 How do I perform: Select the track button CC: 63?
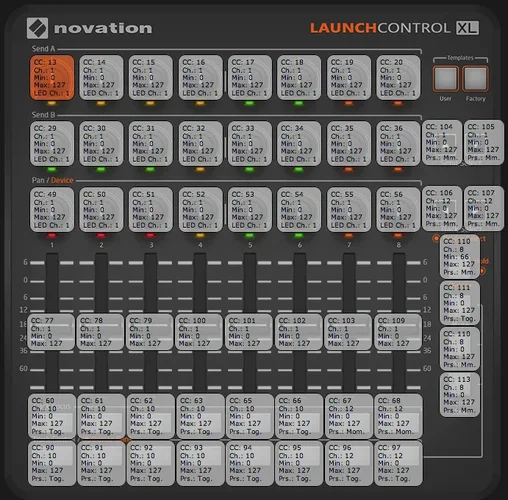tap(200, 416)
